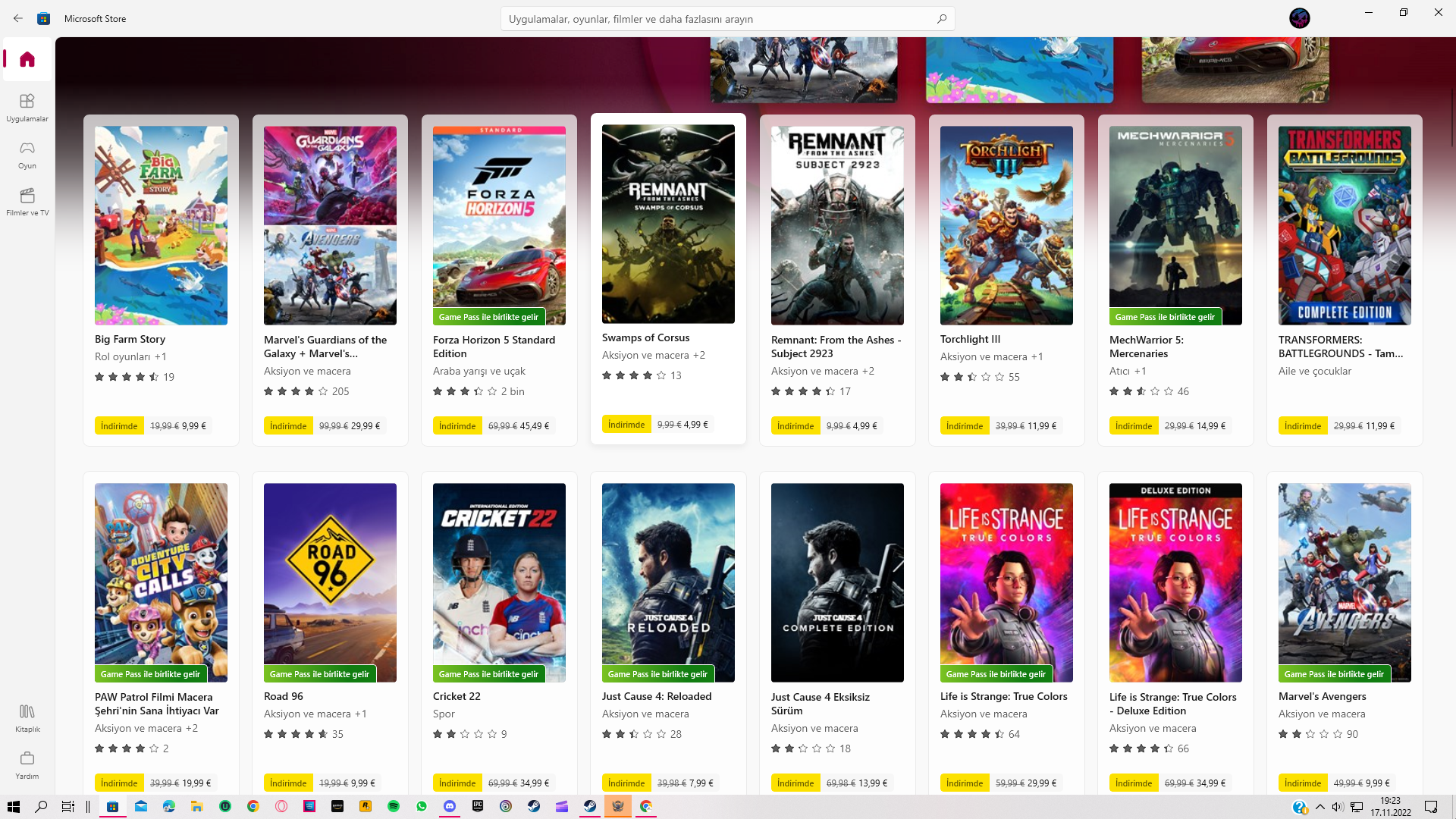Click the search magnifier icon

point(941,19)
